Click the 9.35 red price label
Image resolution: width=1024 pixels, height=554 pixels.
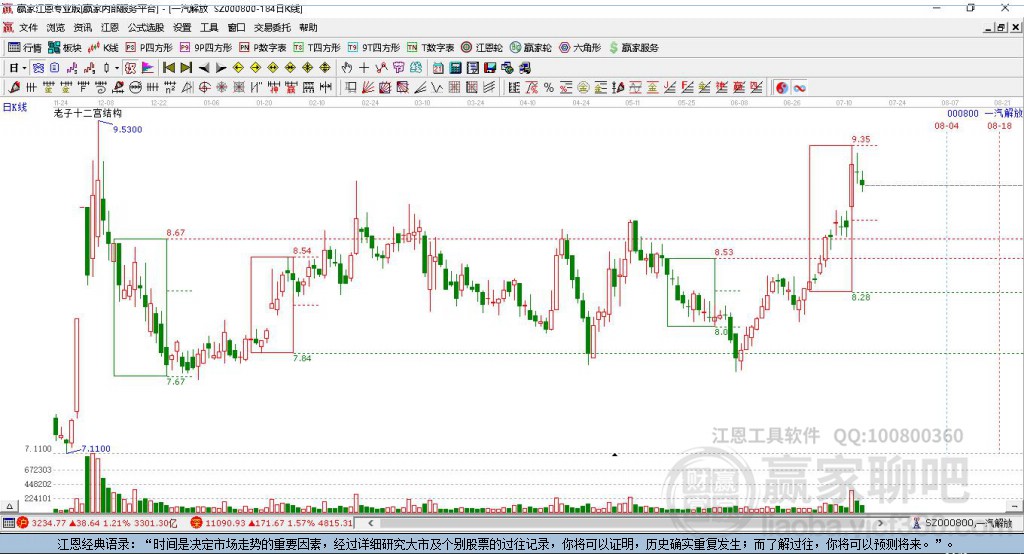pyautogui.click(x=861, y=139)
